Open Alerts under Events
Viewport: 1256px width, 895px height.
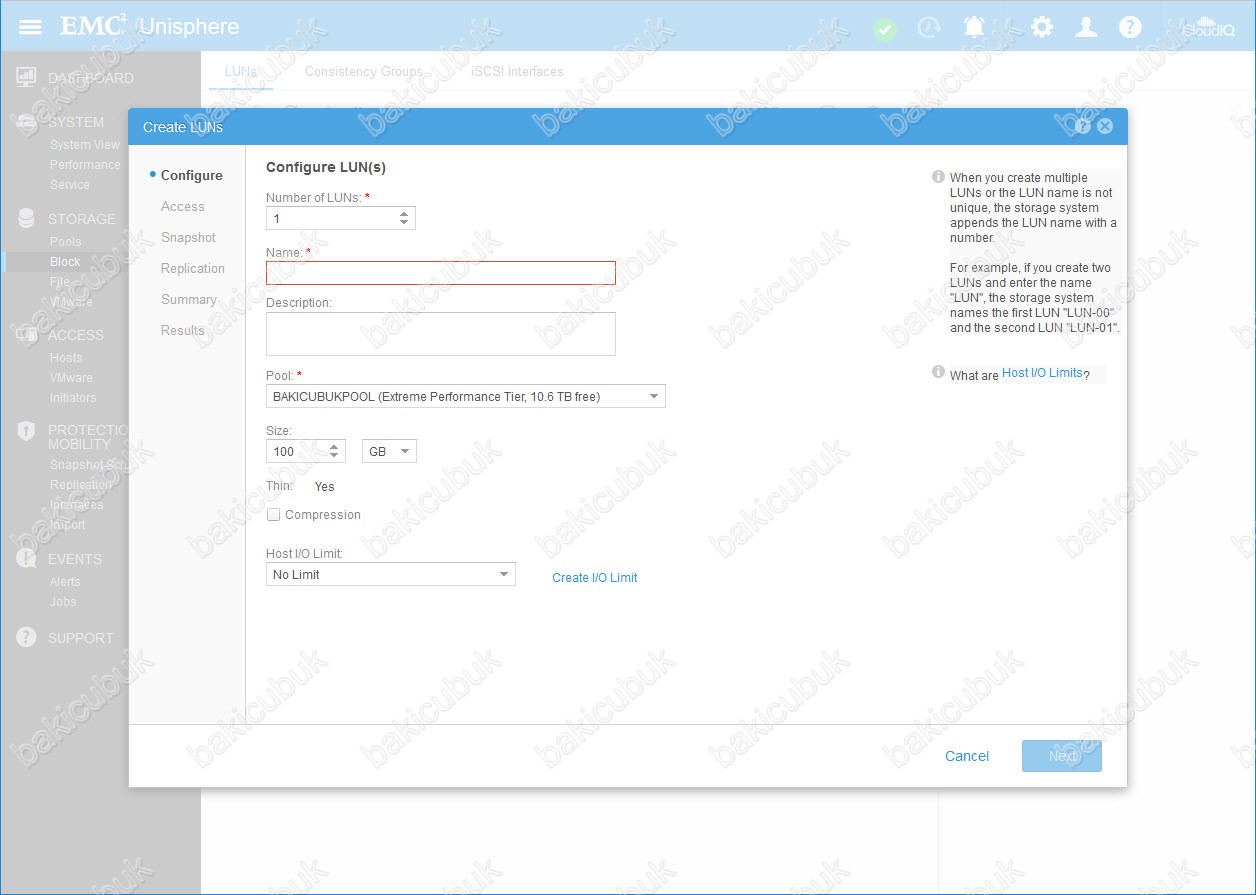click(x=65, y=582)
